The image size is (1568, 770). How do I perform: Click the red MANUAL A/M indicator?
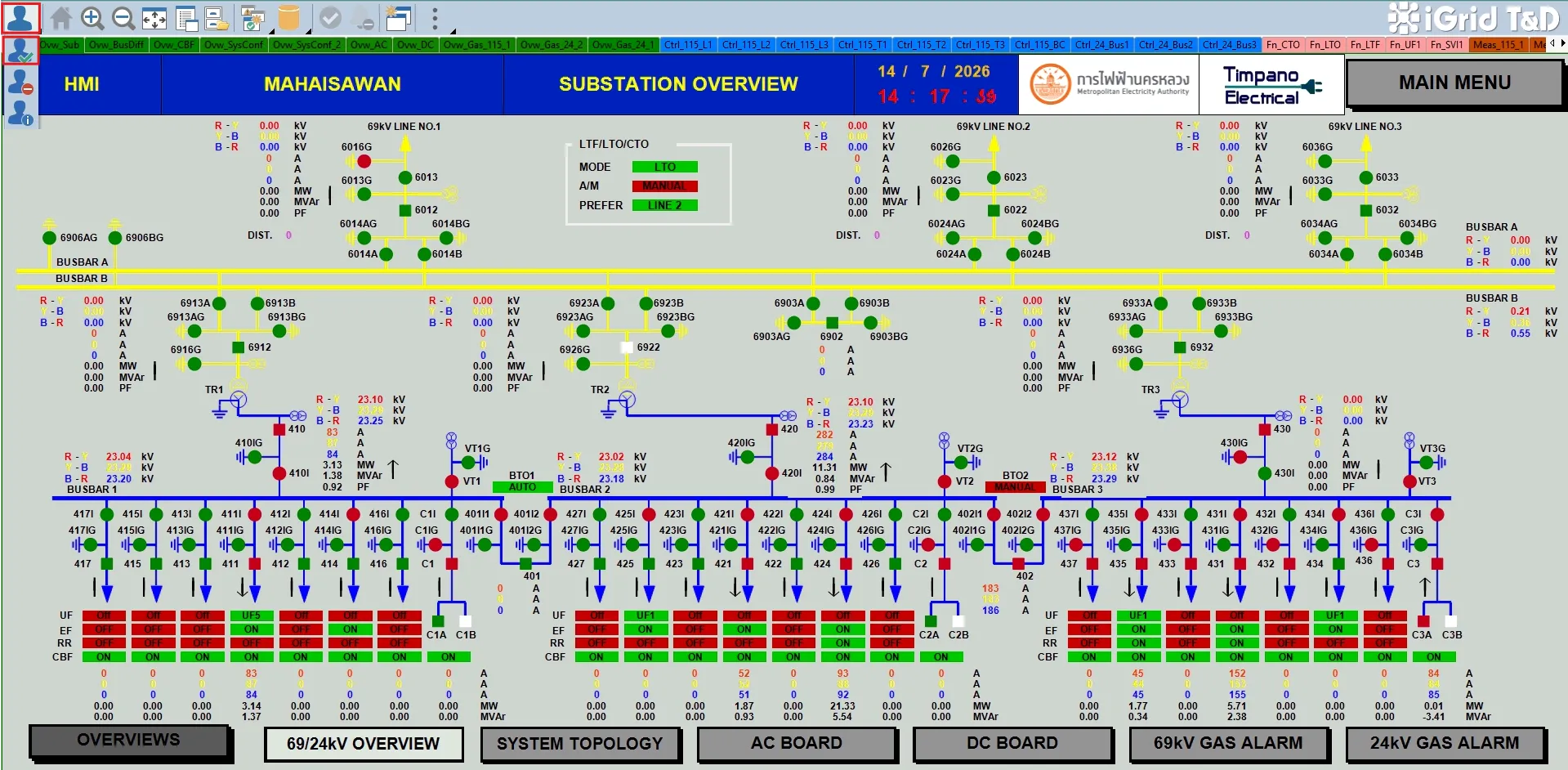pos(664,186)
